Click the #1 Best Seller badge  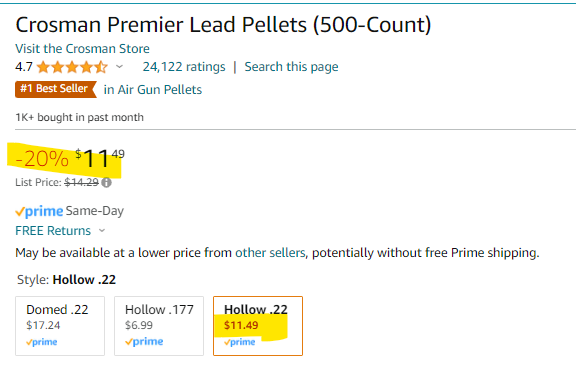56,89
